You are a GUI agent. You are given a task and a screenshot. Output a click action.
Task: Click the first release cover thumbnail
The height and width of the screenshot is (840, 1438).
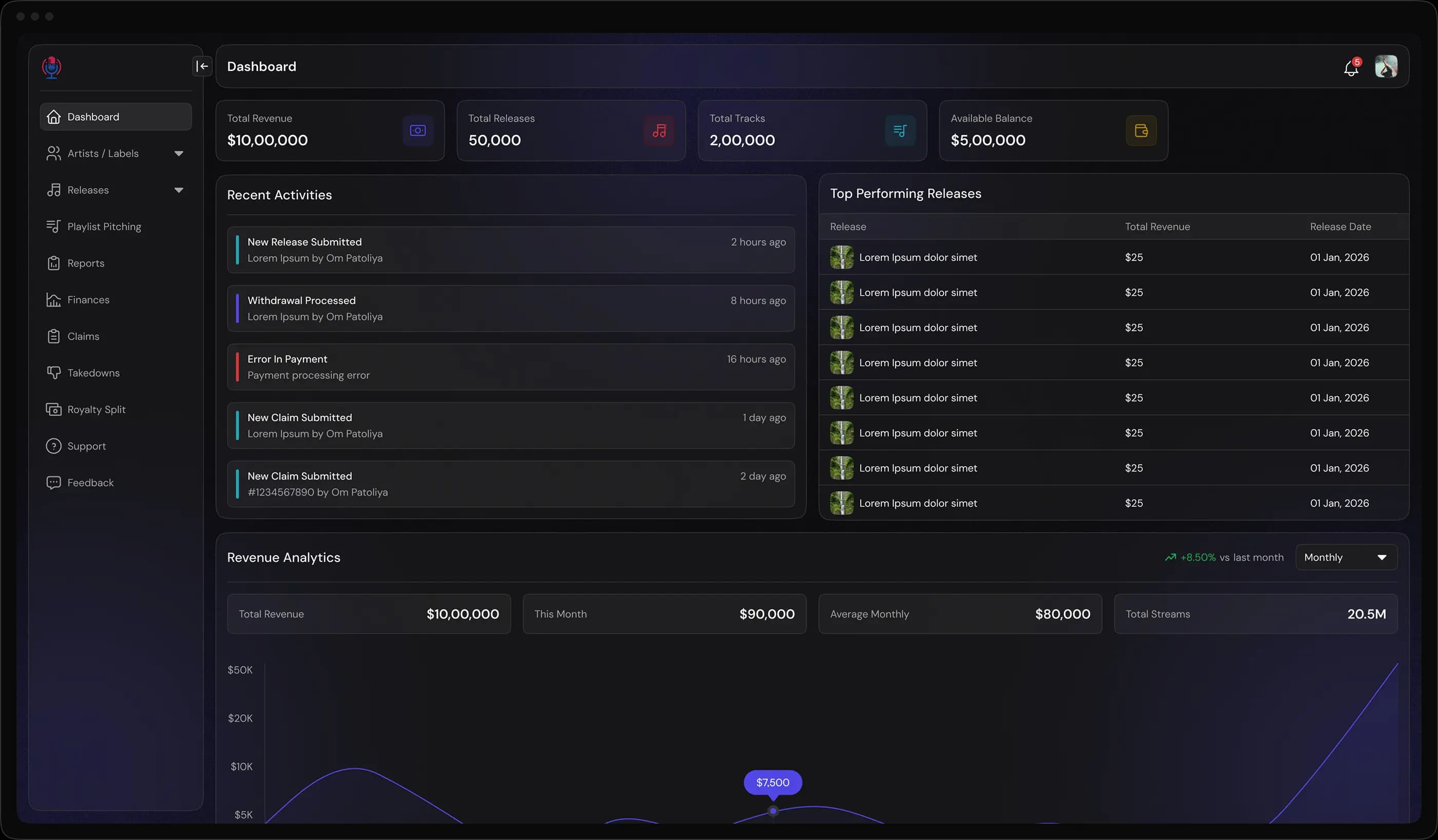tap(842, 257)
